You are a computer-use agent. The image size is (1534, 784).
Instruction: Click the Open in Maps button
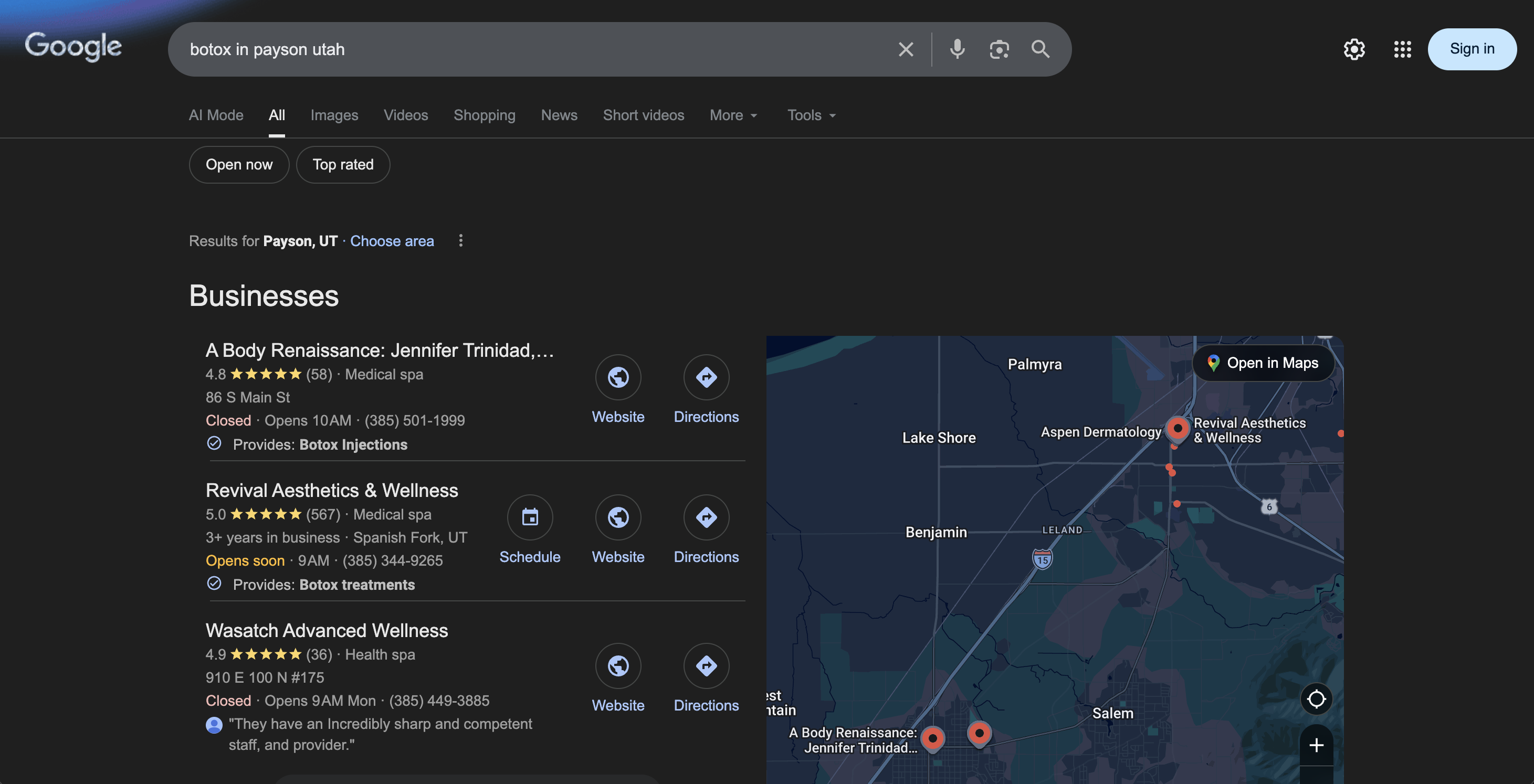[1263, 363]
